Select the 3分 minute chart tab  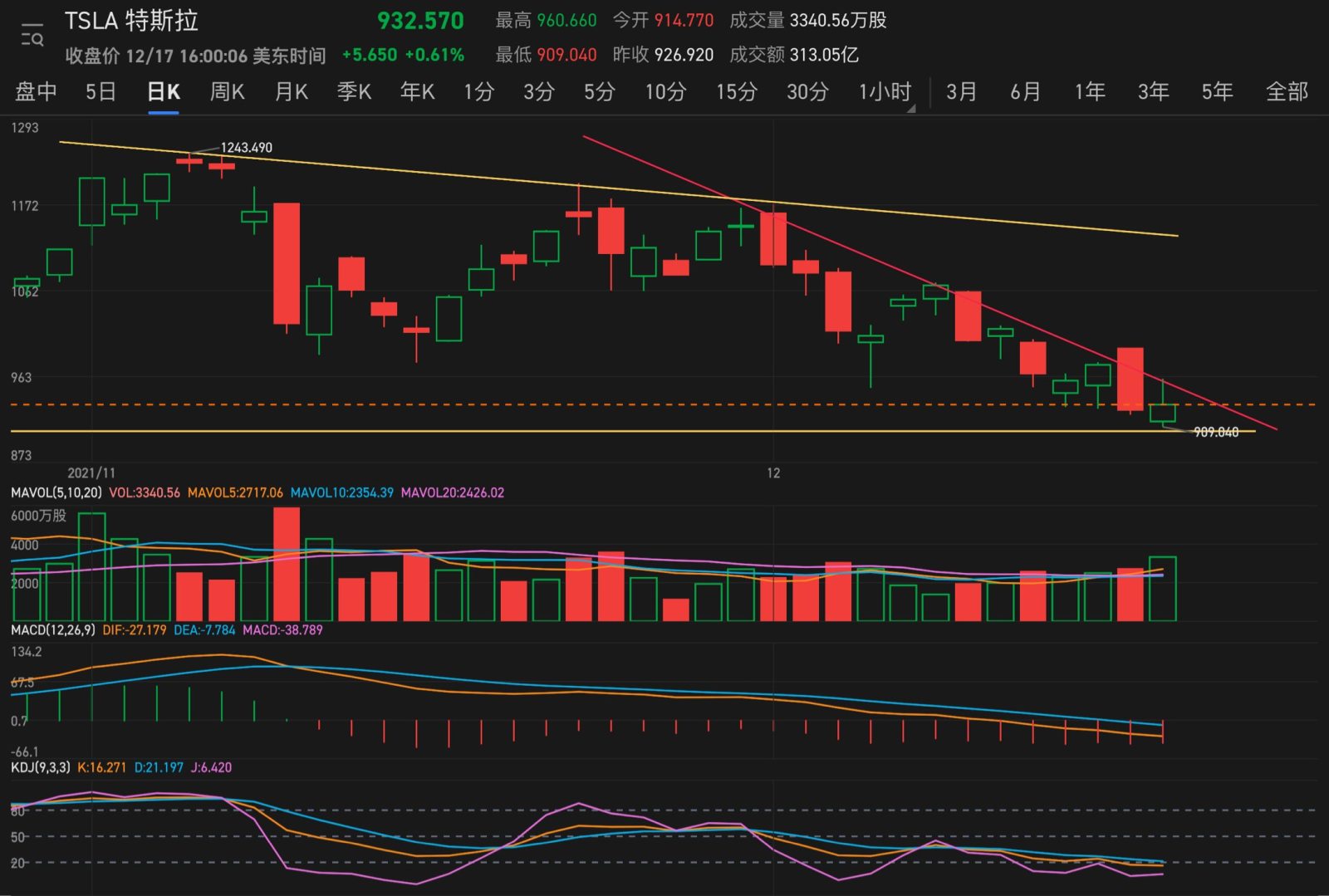click(x=538, y=91)
